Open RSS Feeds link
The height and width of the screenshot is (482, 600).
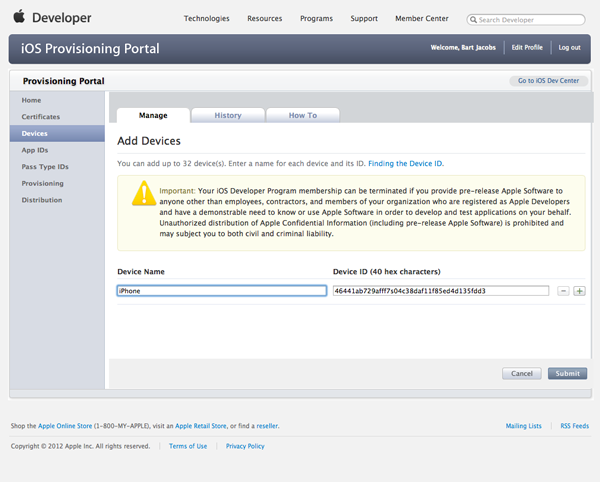[x=575, y=426]
